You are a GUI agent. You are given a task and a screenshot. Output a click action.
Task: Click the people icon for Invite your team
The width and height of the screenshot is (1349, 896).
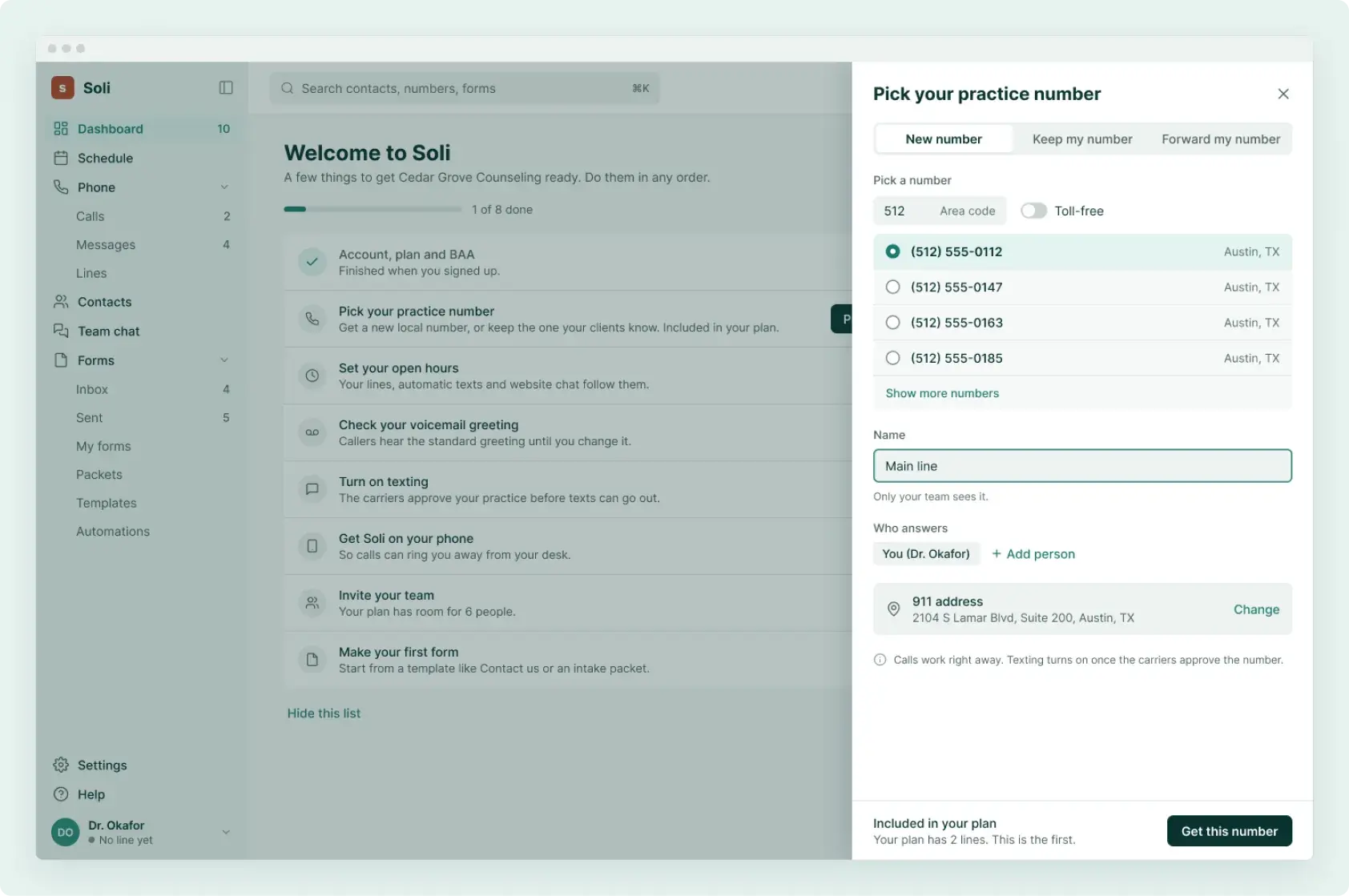pyautogui.click(x=312, y=603)
